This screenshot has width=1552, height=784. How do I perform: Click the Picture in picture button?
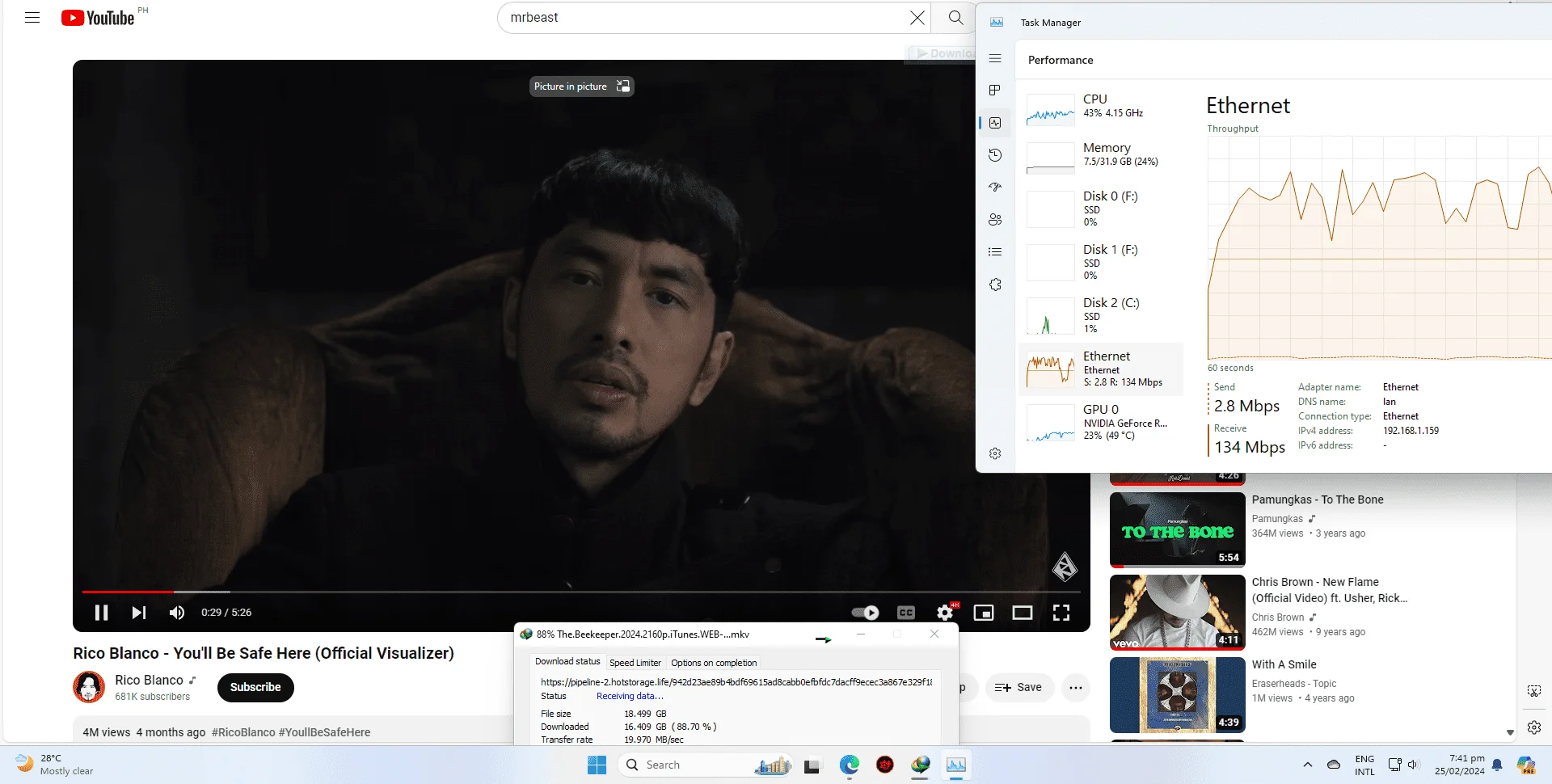coord(581,86)
